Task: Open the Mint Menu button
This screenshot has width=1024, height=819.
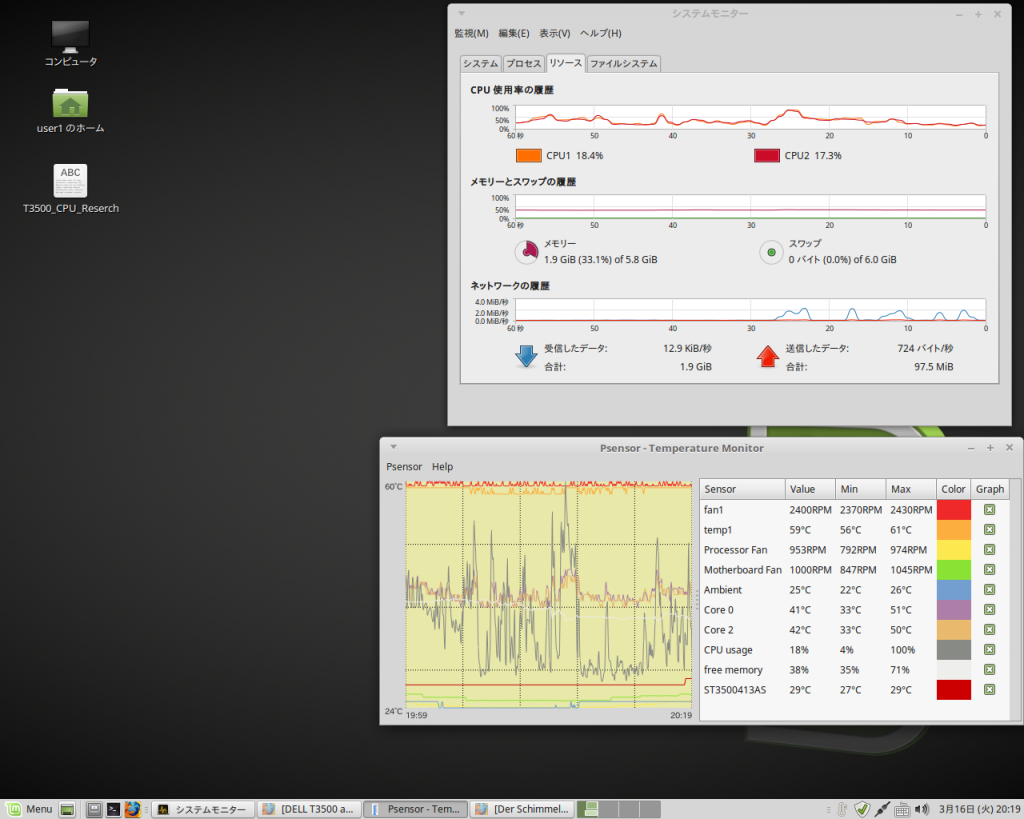Action: tap(29, 809)
